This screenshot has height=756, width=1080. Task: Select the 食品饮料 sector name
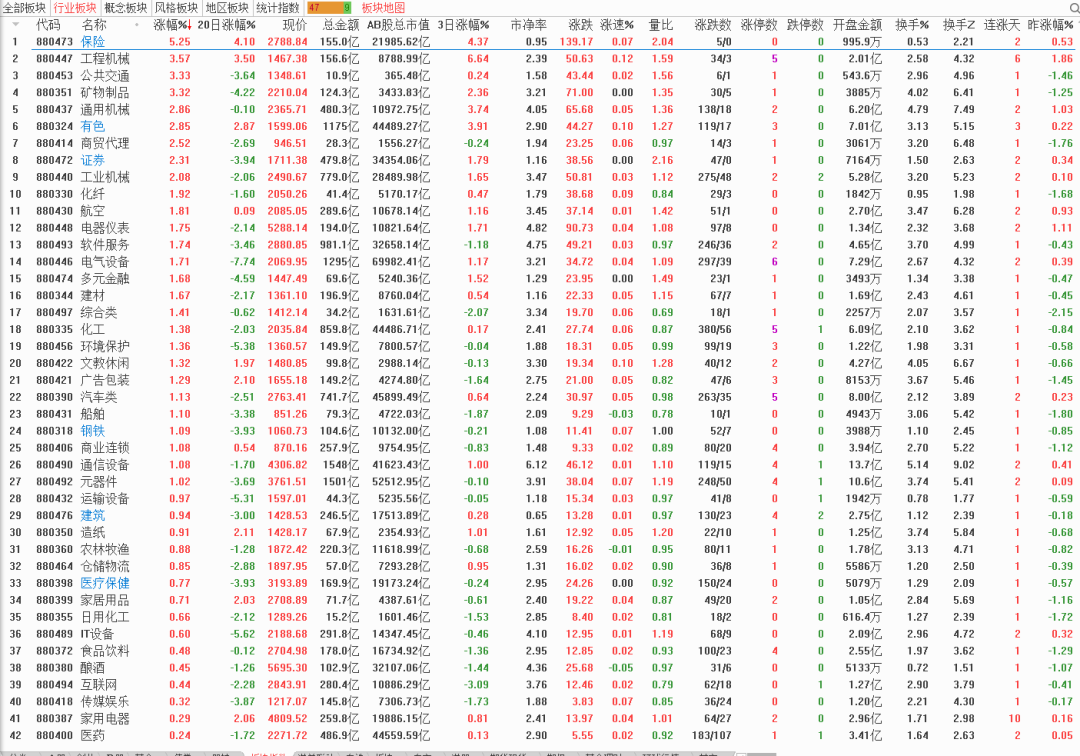pos(105,651)
